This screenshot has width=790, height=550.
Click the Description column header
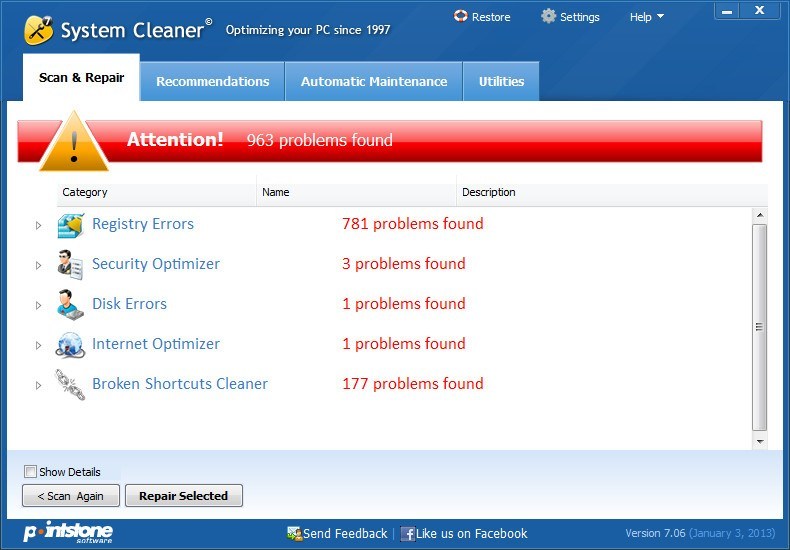(612, 192)
